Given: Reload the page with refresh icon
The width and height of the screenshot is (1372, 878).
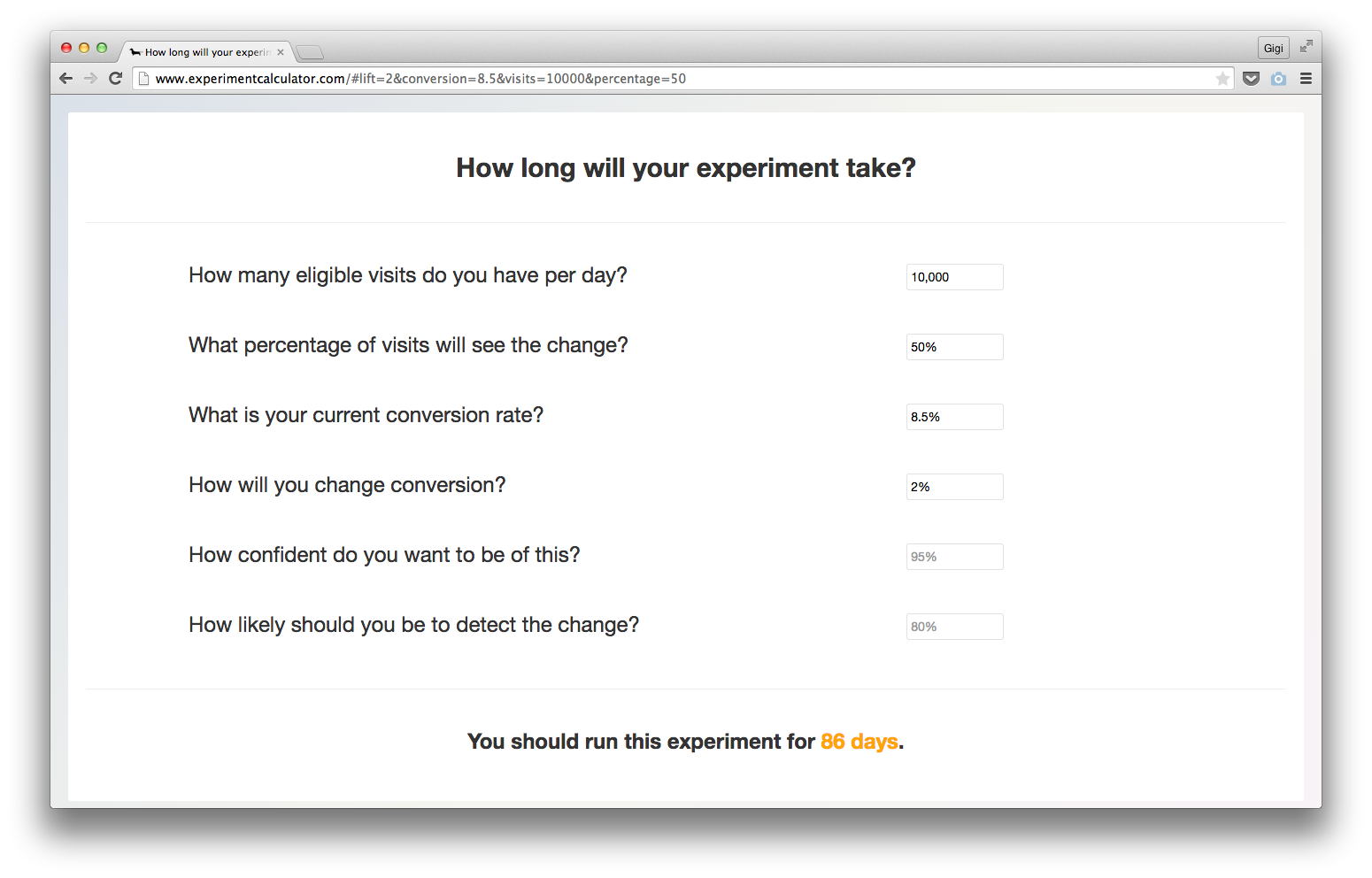Looking at the screenshot, I should [115, 78].
